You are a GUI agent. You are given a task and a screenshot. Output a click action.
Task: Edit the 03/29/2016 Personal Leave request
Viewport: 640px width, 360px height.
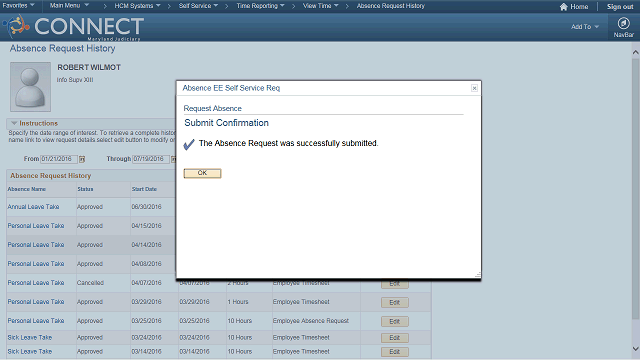click(x=395, y=302)
